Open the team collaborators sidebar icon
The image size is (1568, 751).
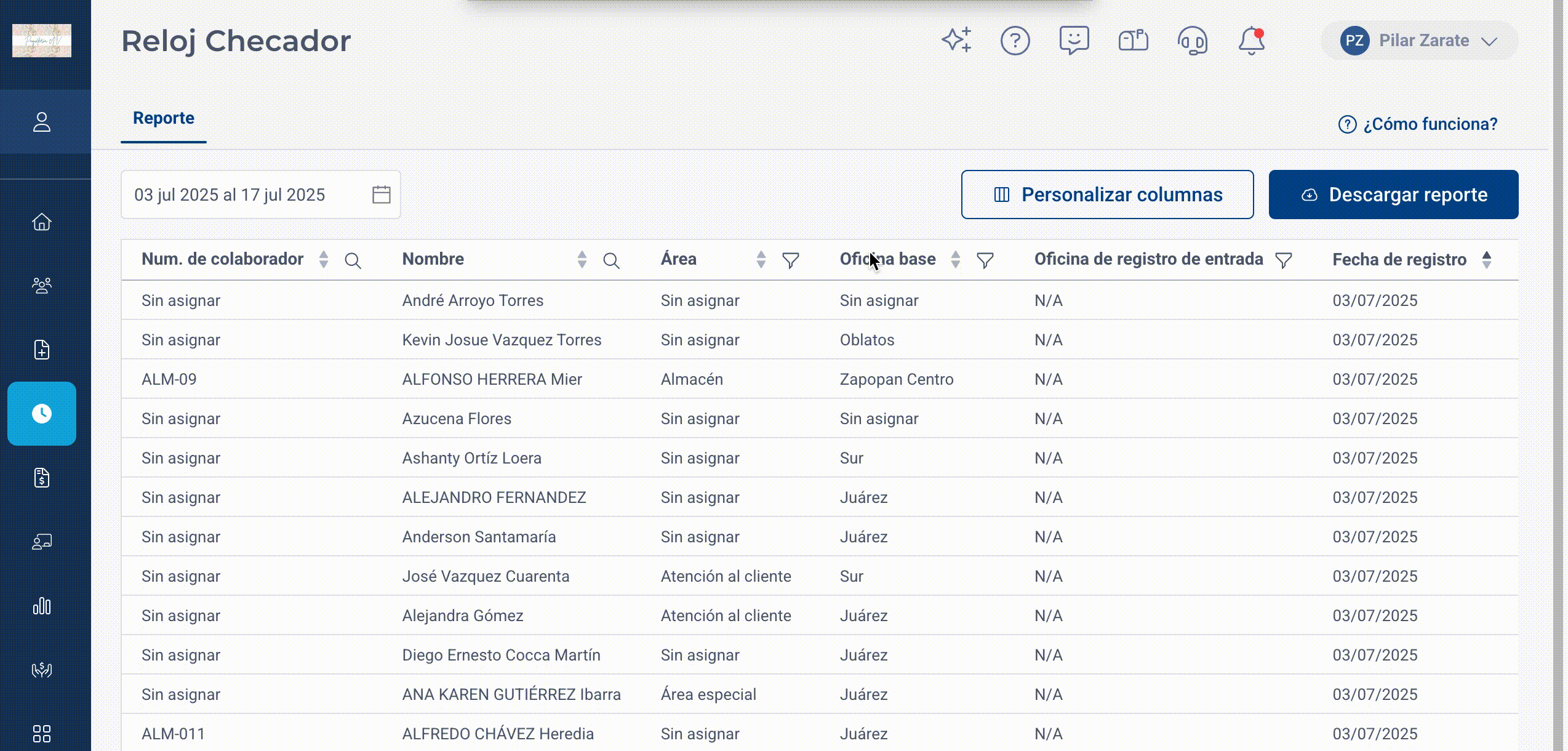point(42,286)
